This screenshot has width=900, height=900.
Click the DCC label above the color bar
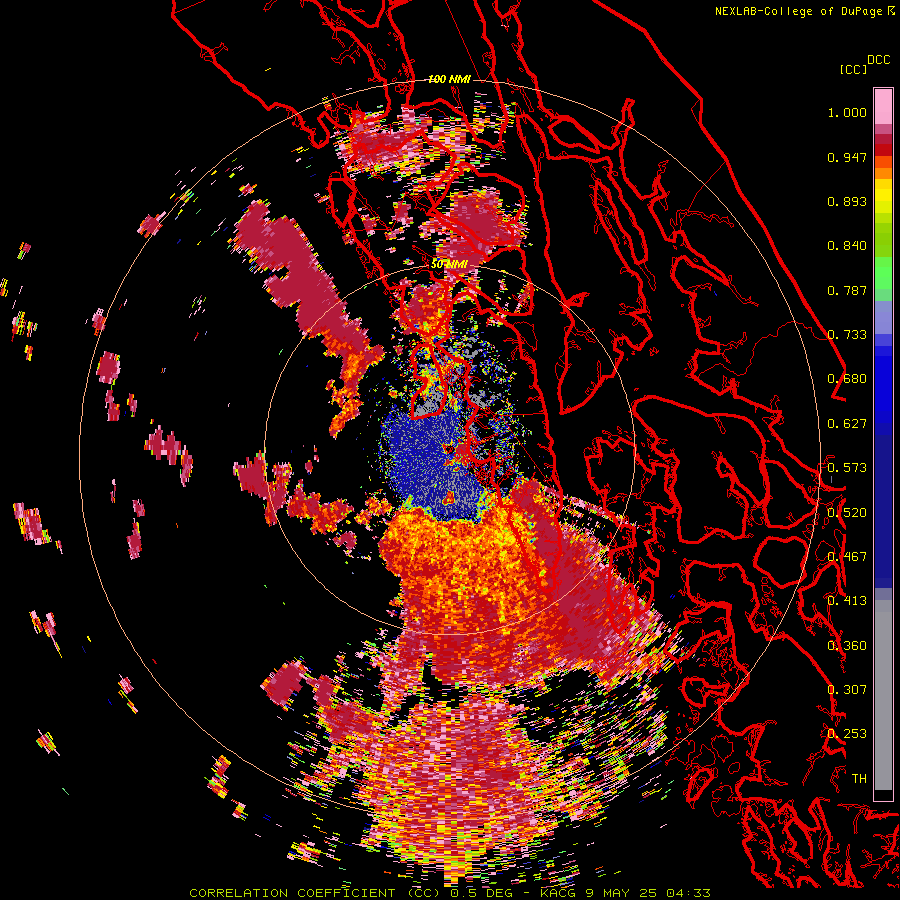click(878, 60)
